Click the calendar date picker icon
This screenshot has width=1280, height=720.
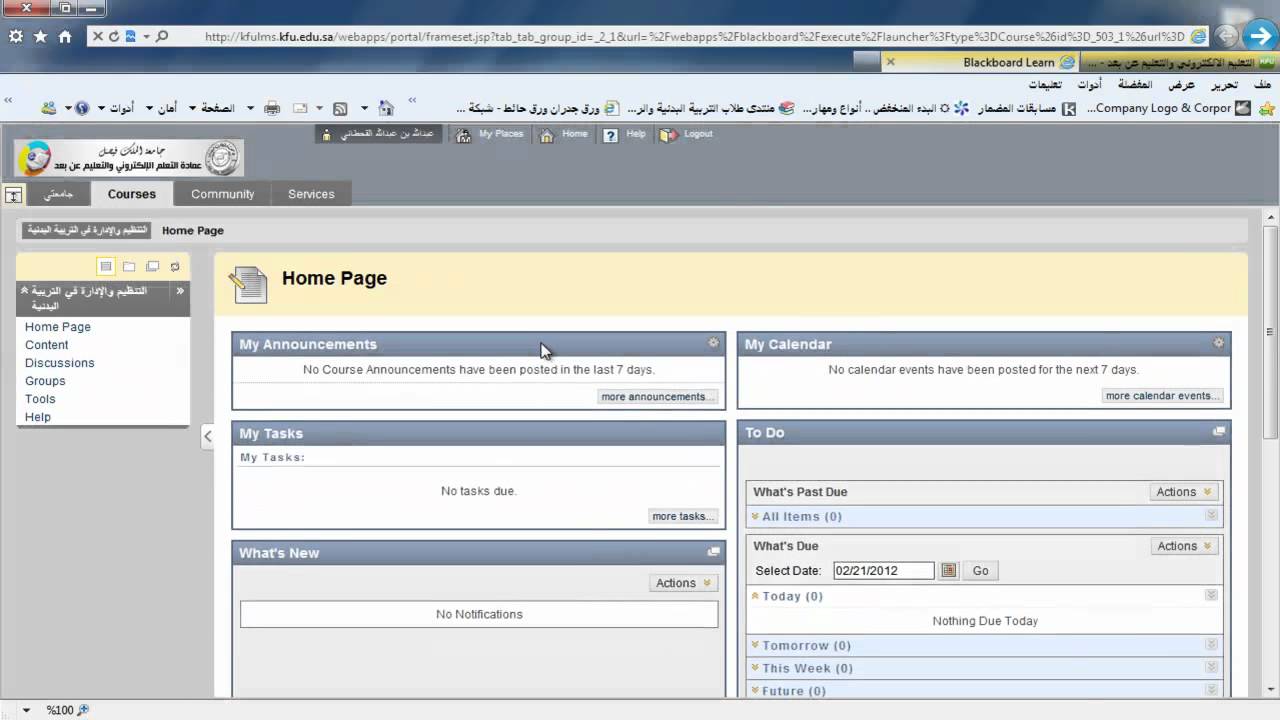click(x=949, y=571)
